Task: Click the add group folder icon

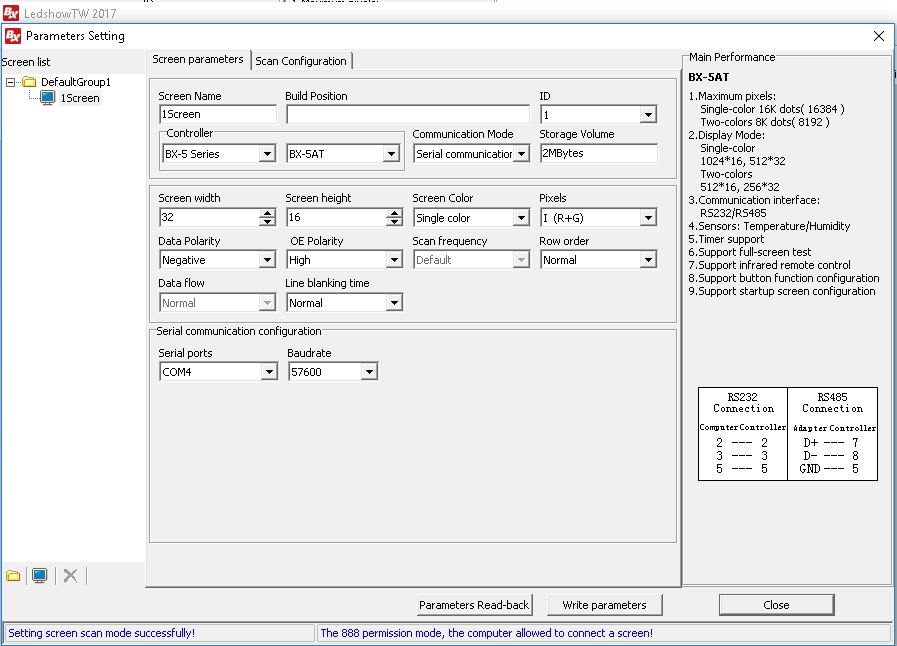Action: pyautogui.click(x=13, y=576)
